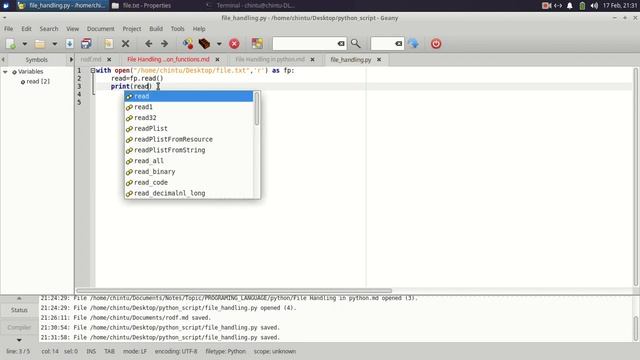Screen dimensions: 640x360
Task: Close the File Handling in python.md tab
Action: point(313,60)
